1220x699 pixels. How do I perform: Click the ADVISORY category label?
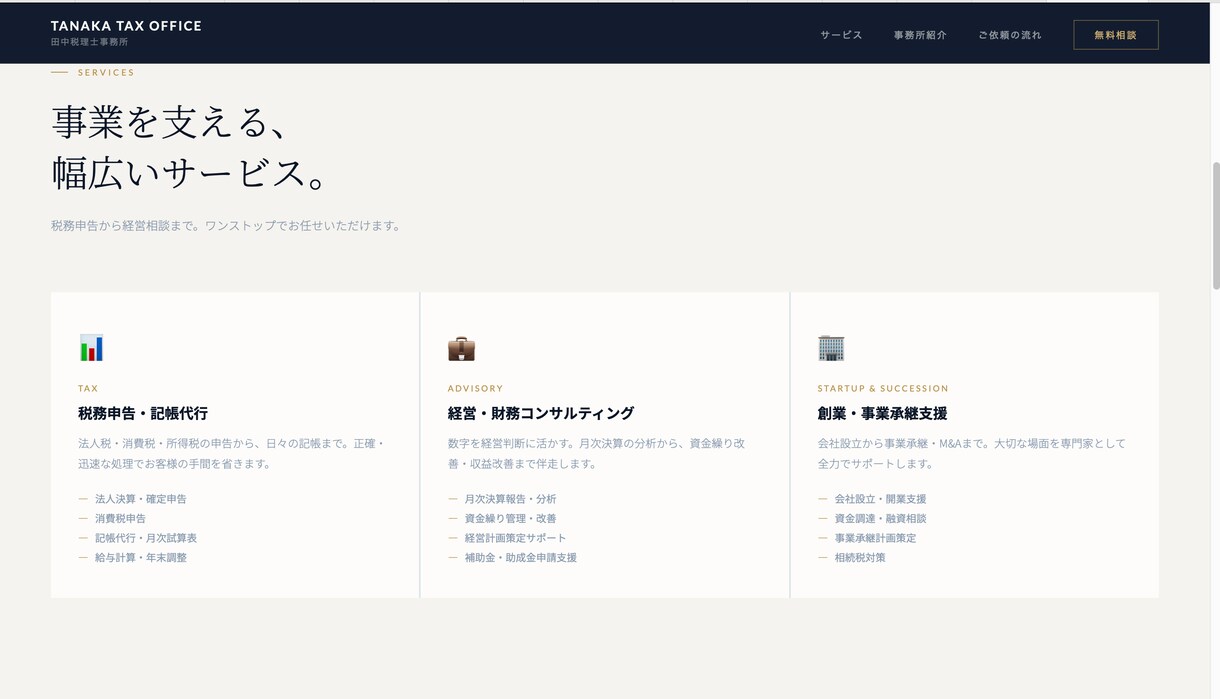point(475,388)
